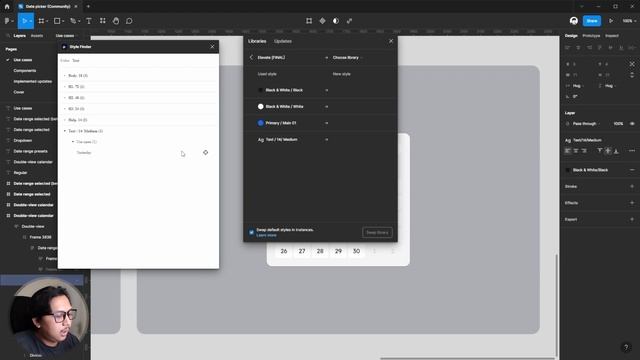Open the help question mark button

tap(626, 347)
